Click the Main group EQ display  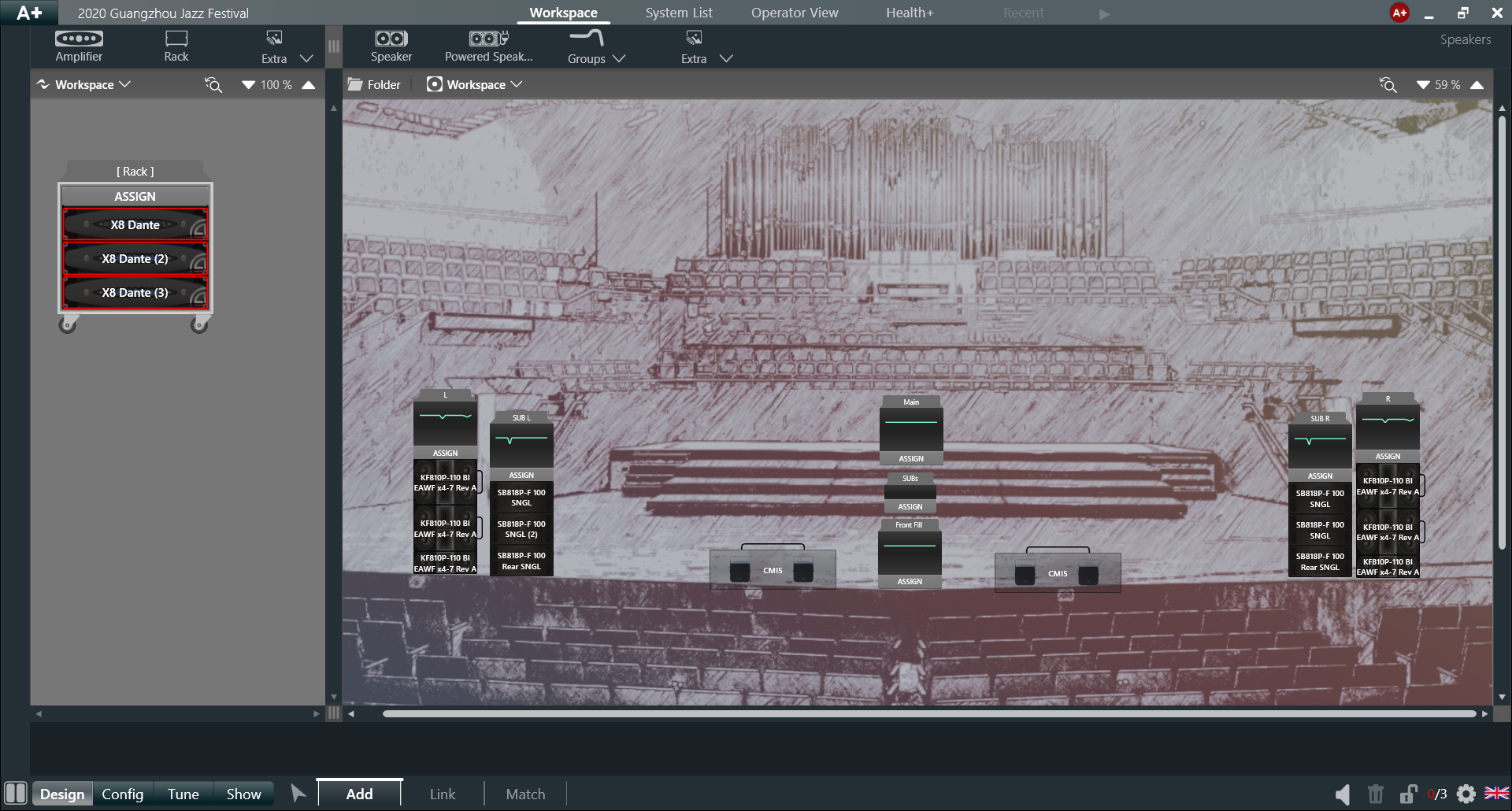pos(911,430)
